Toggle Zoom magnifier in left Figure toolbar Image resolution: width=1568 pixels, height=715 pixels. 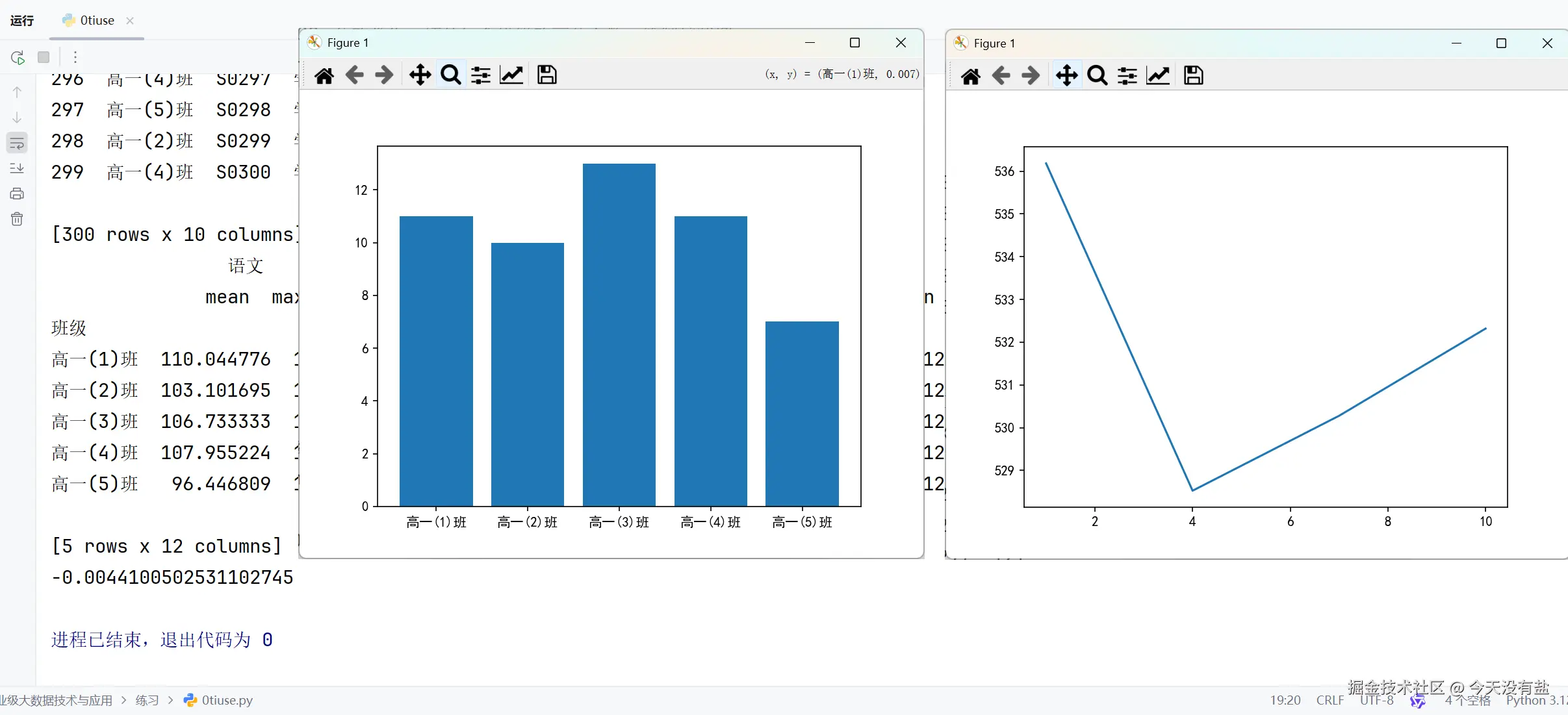click(450, 75)
